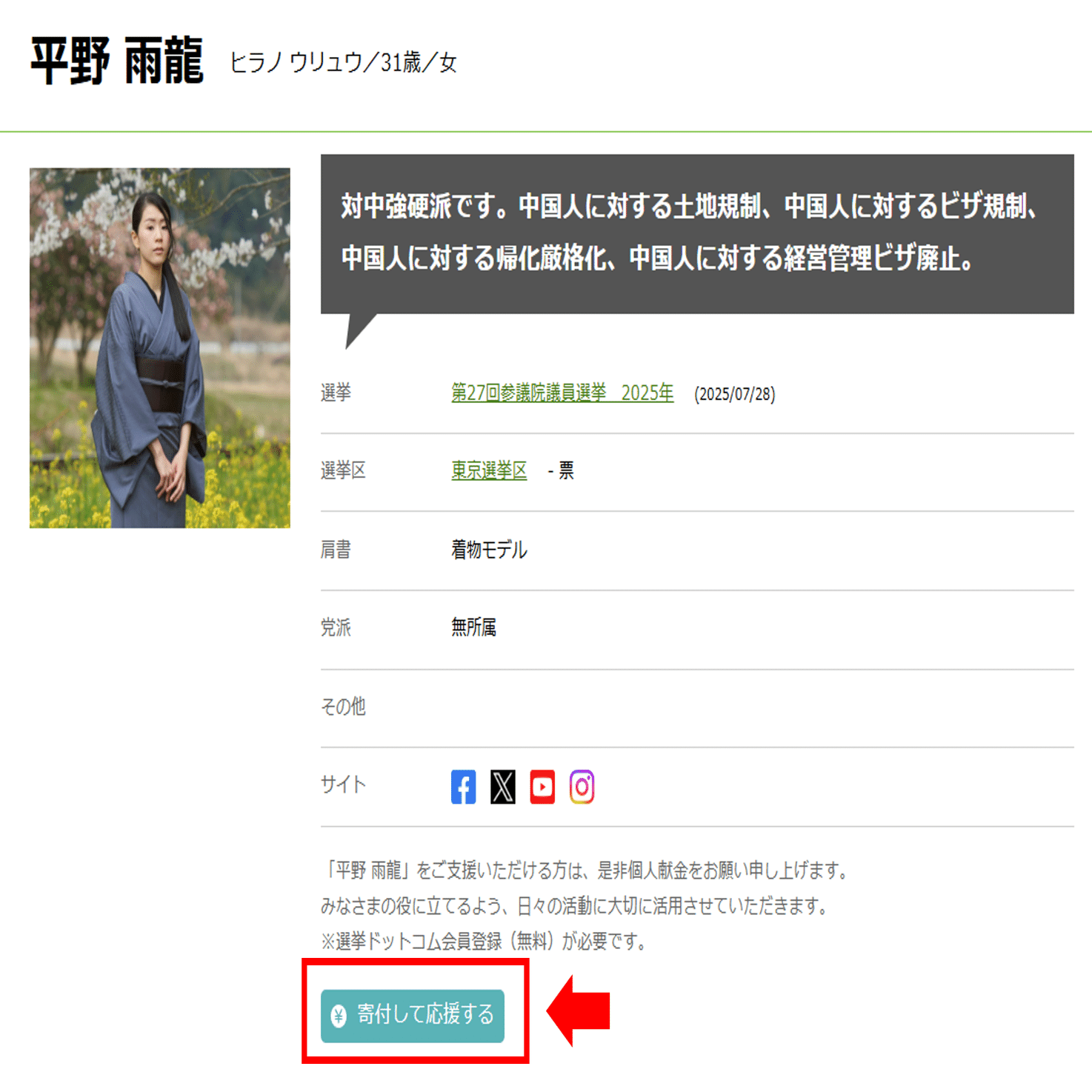Click the yen symbol on the donate button
1092x1092 pixels.
pyautogui.click(x=339, y=1015)
